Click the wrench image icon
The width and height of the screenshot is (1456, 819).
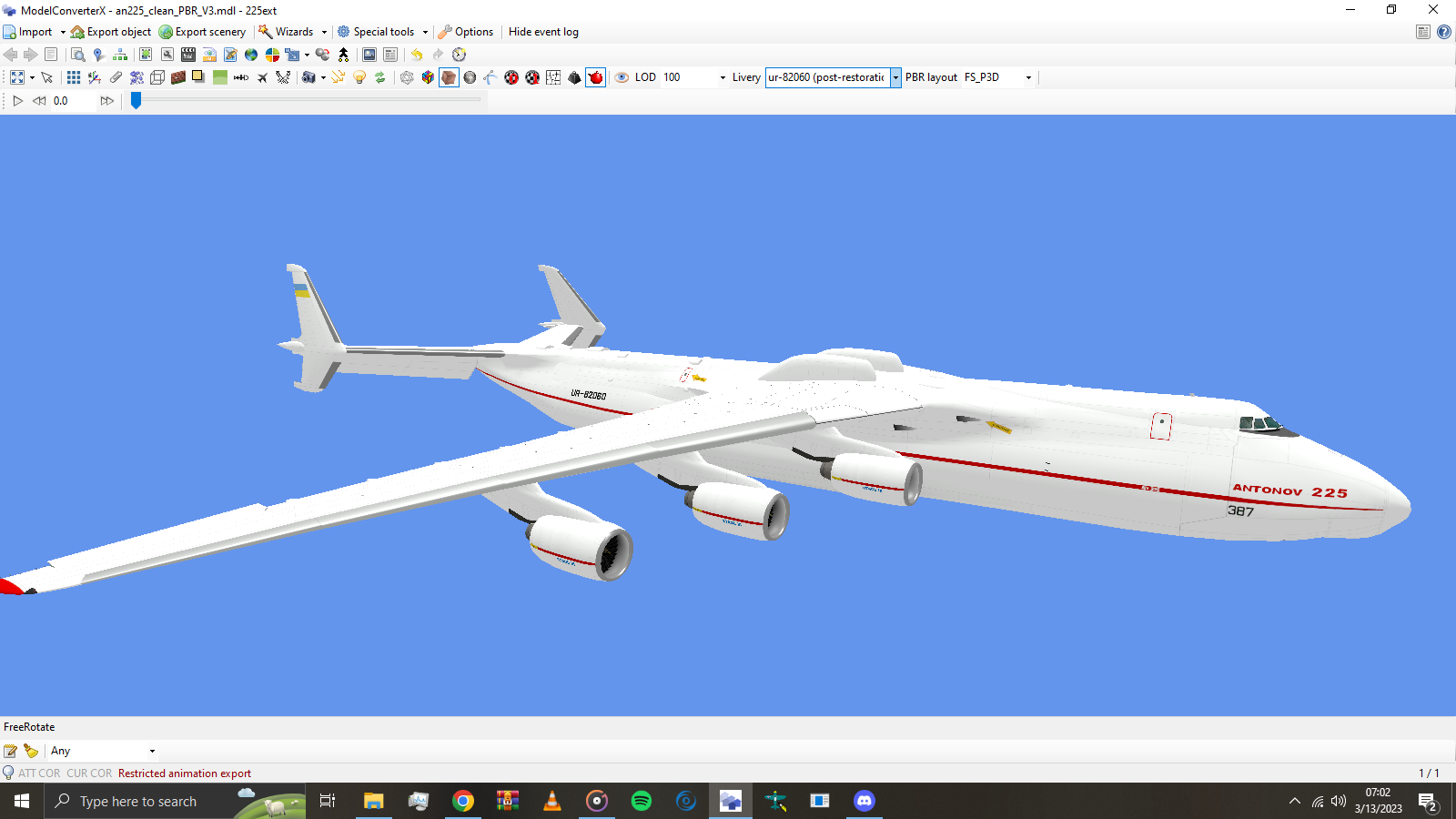pyautogui.click(x=167, y=55)
